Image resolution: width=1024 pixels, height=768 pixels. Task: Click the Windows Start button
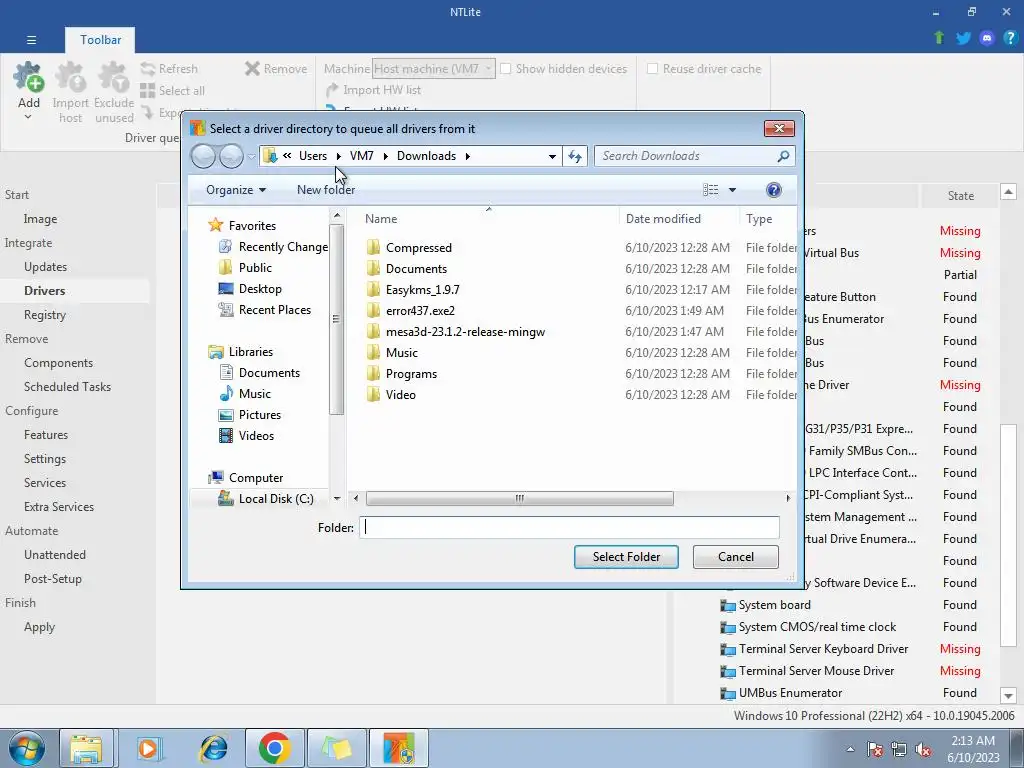click(x=26, y=748)
